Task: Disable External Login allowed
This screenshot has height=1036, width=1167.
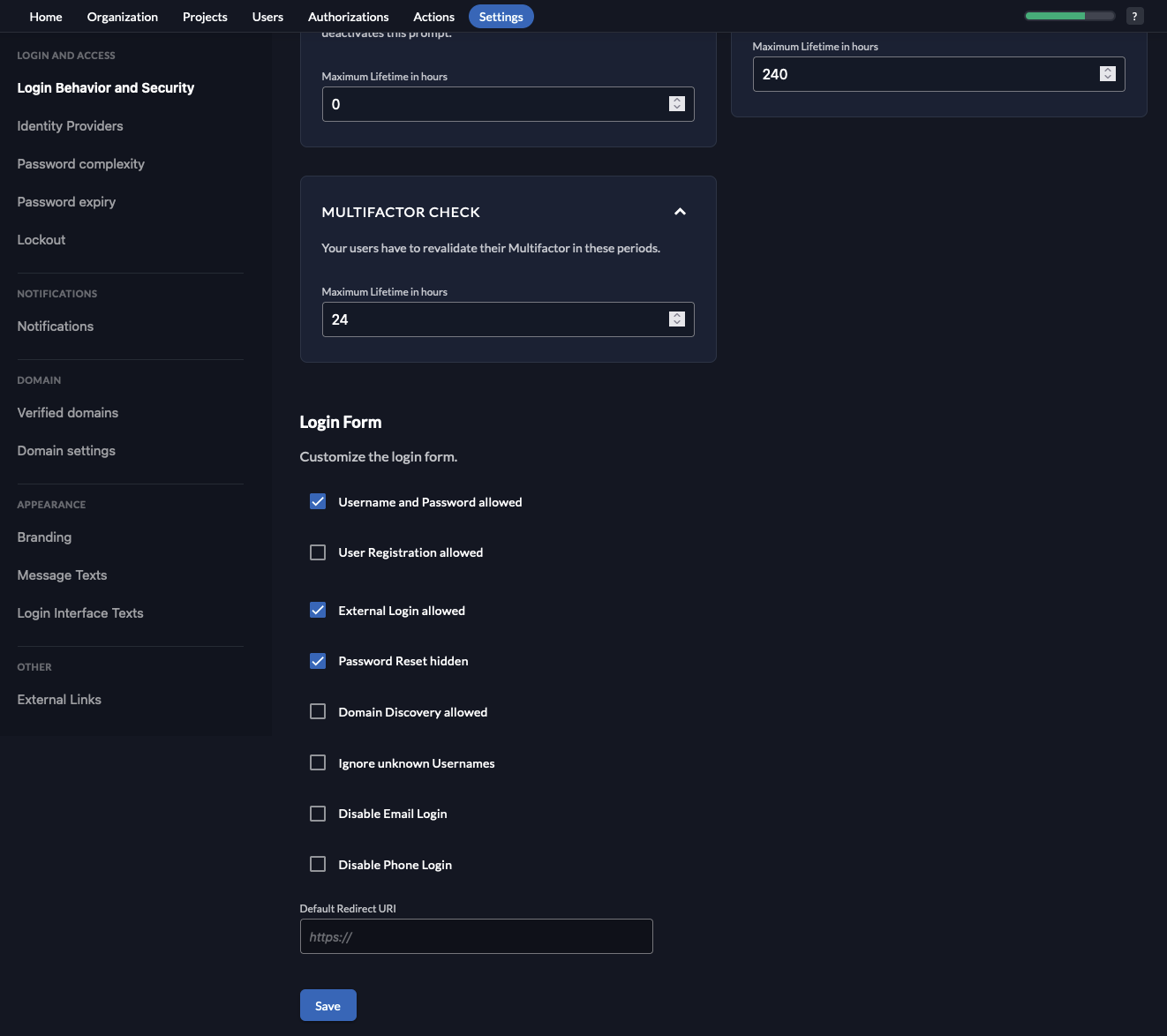Action: pos(318,610)
